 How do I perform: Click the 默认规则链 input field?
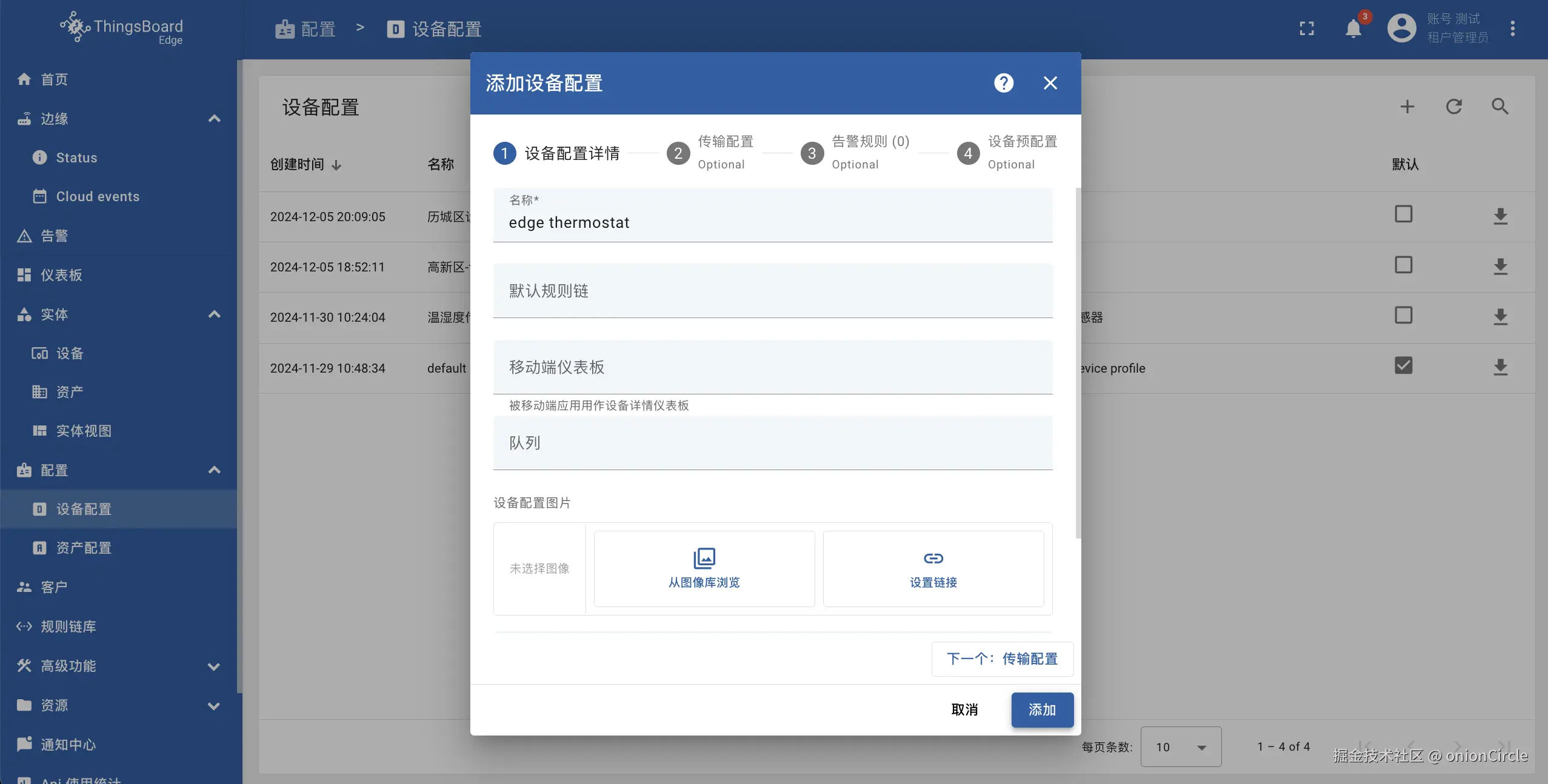[x=772, y=291]
